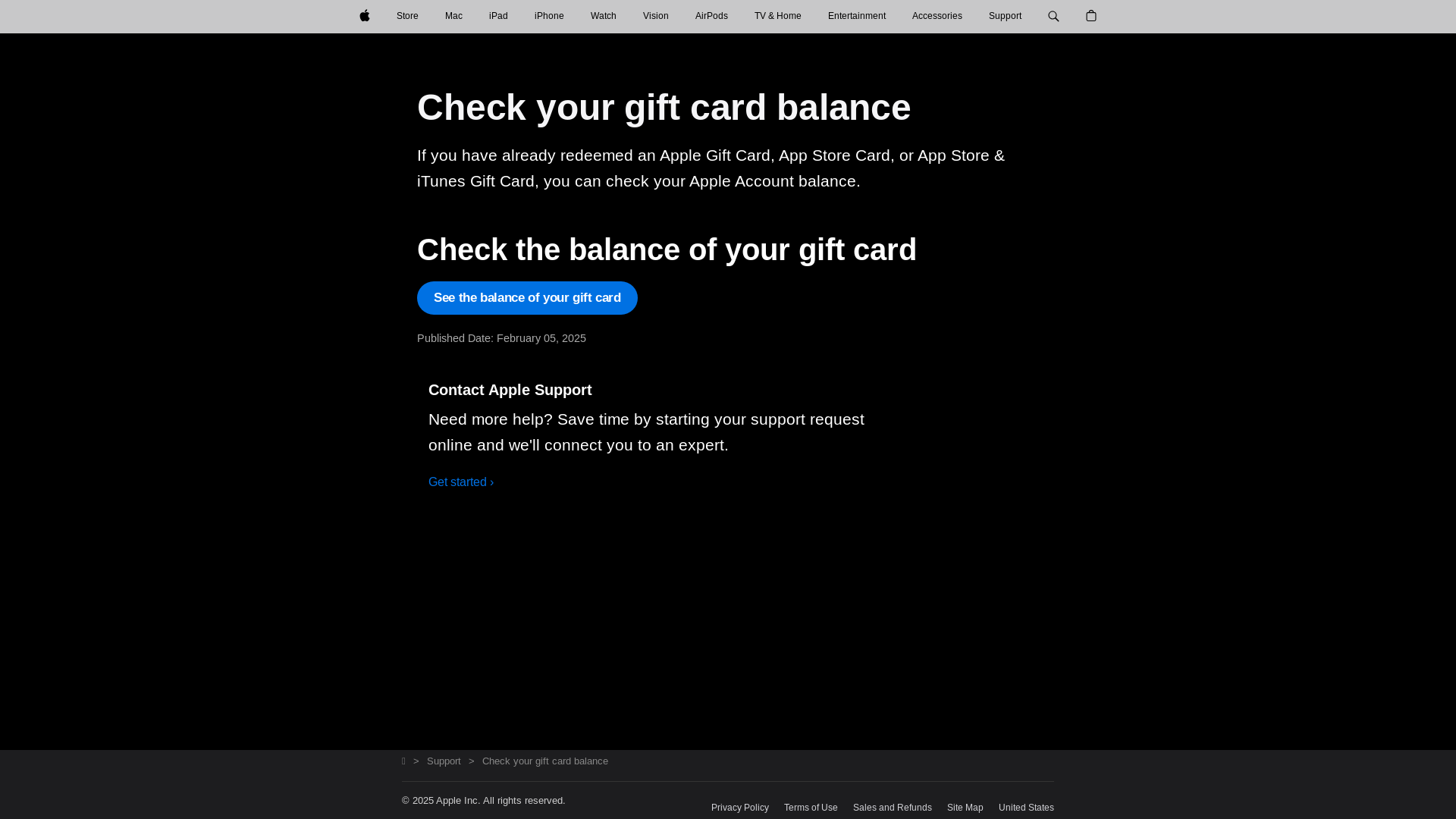The image size is (1456, 819).
Task: Open the Mac menu
Action: tap(453, 16)
